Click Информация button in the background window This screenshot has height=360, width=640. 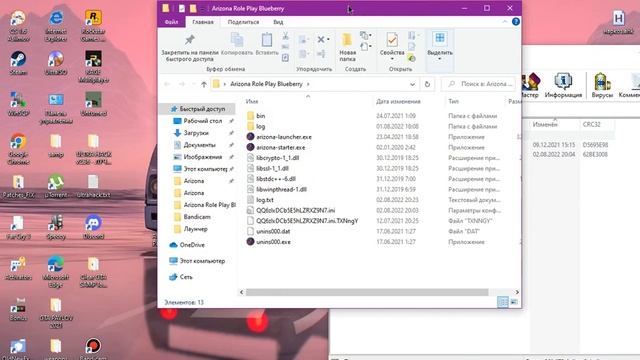563,86
